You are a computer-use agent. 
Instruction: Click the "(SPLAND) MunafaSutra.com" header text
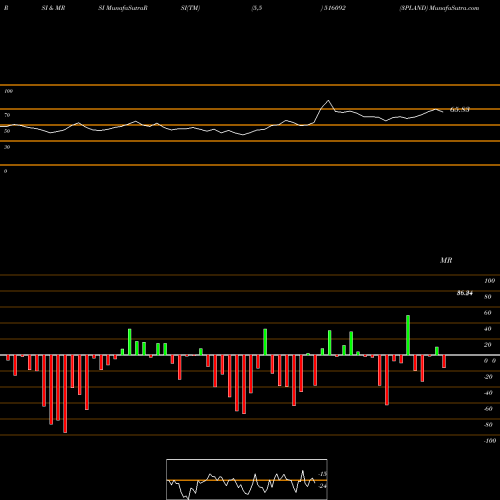tap(439, 8)
